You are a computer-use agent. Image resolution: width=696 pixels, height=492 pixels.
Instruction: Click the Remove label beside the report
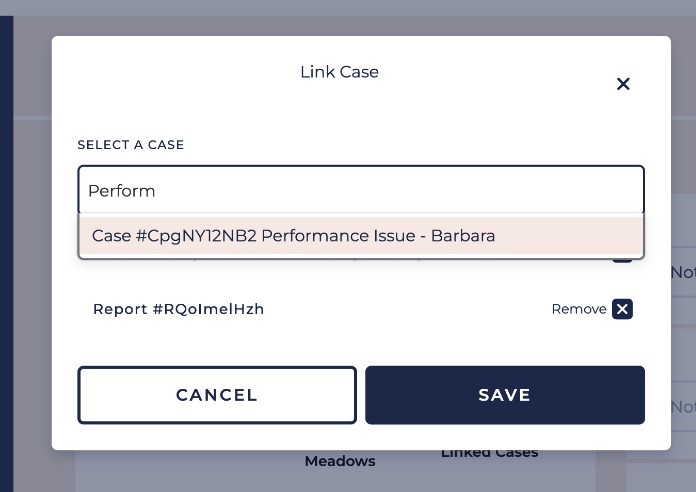578,309
